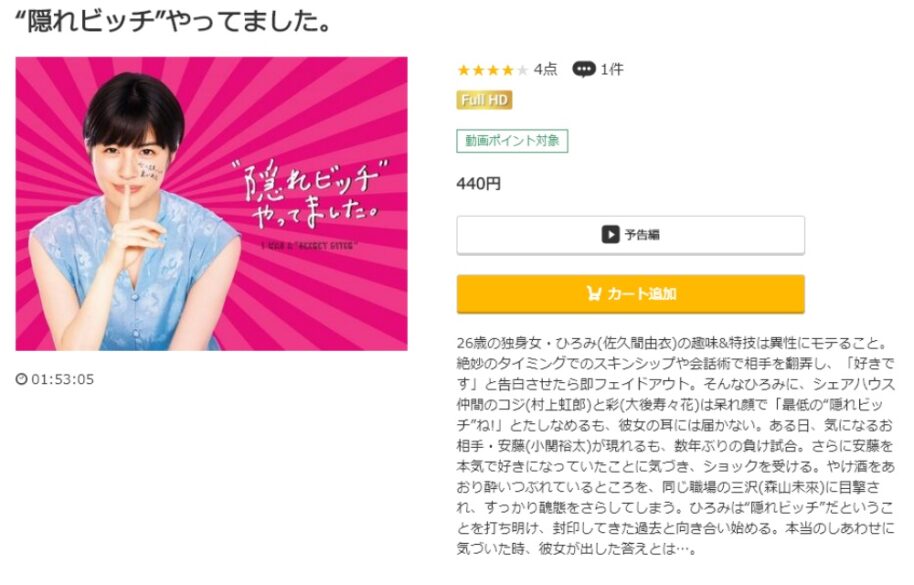The width and height of the screenshot is (914, 585).
Task: Click the Full HD badge
Action: 484,100
